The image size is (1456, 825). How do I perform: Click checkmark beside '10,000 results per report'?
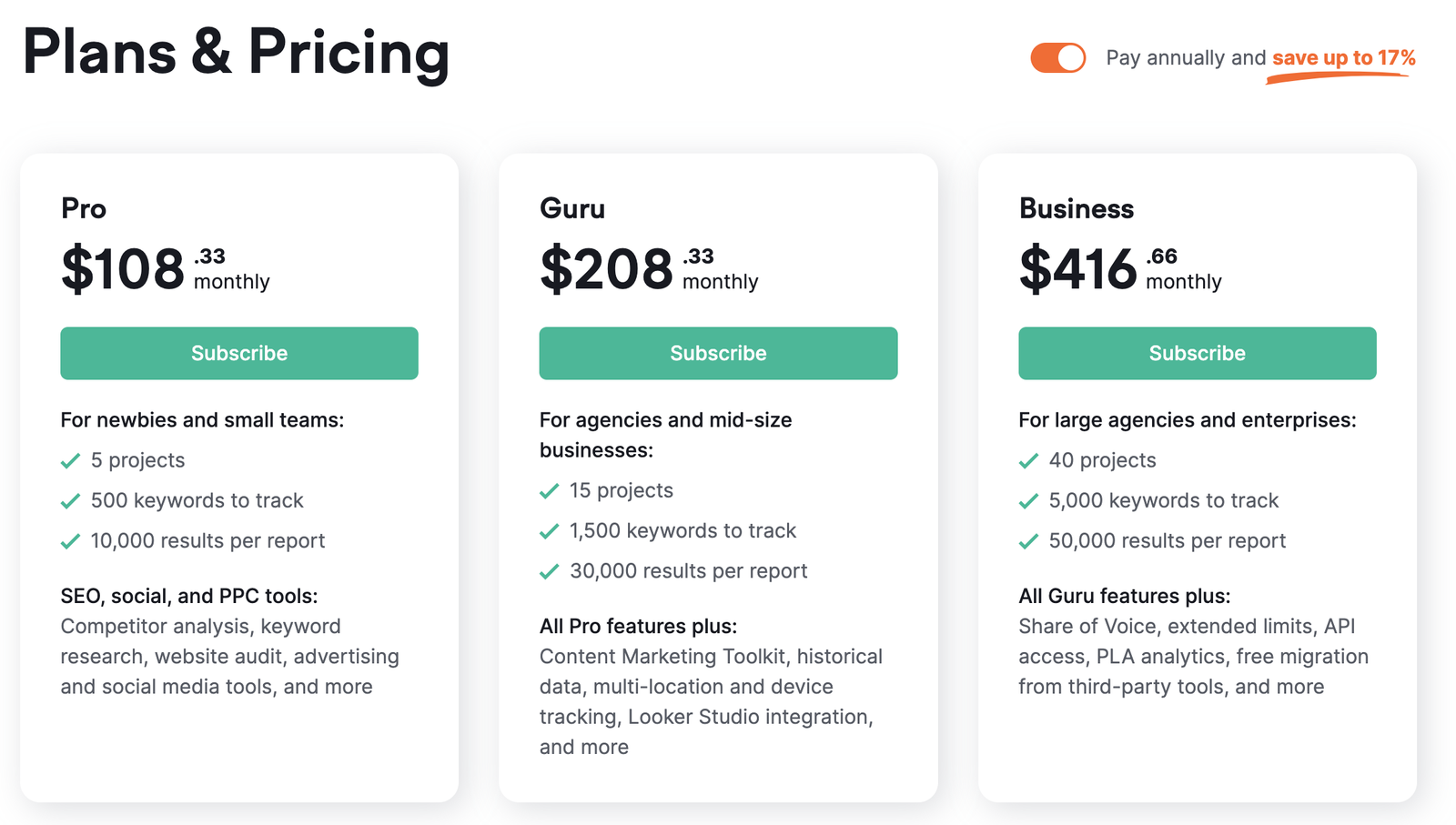point(70,541)
